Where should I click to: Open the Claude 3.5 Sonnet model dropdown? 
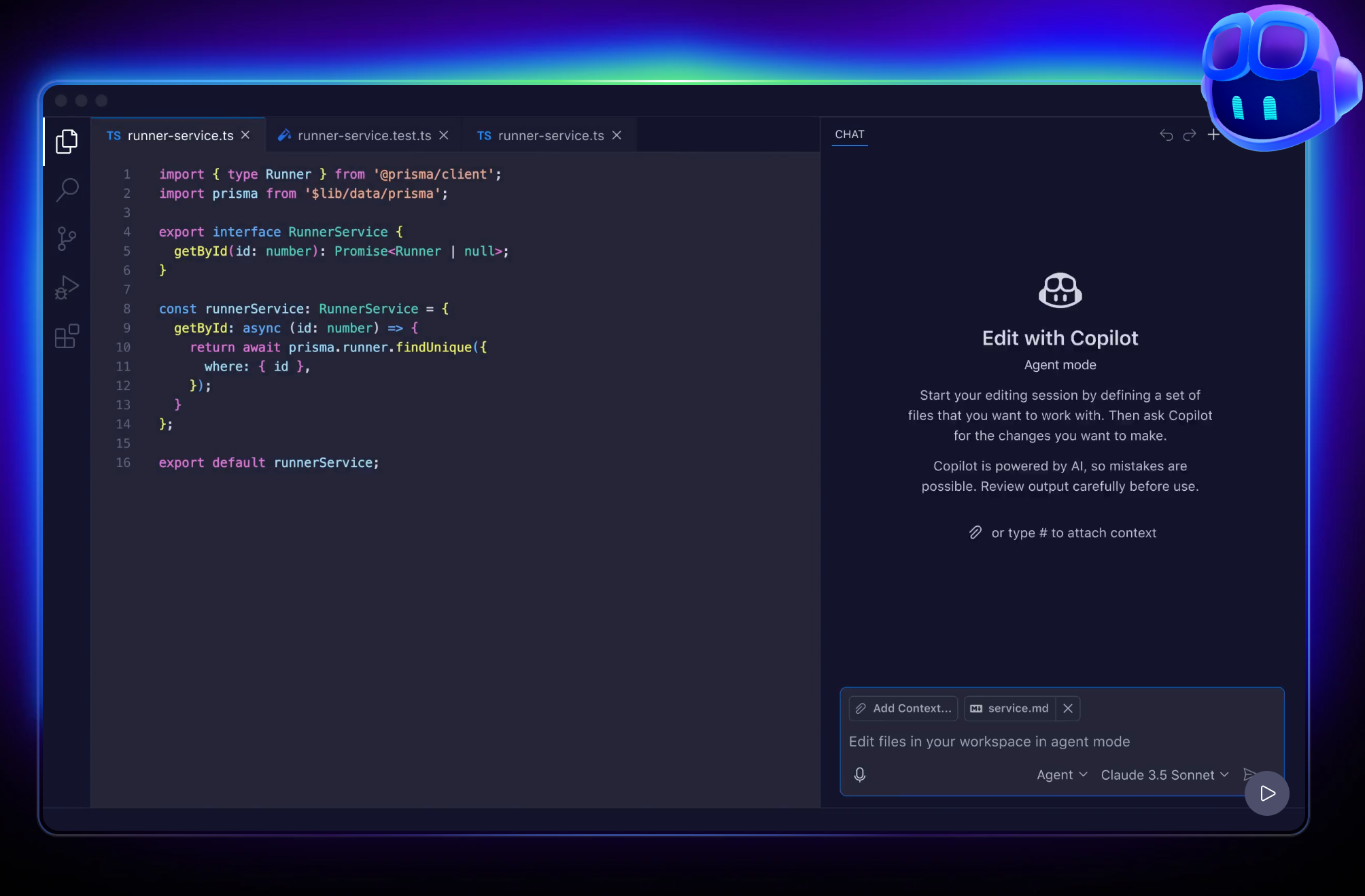coord(1164,775)
